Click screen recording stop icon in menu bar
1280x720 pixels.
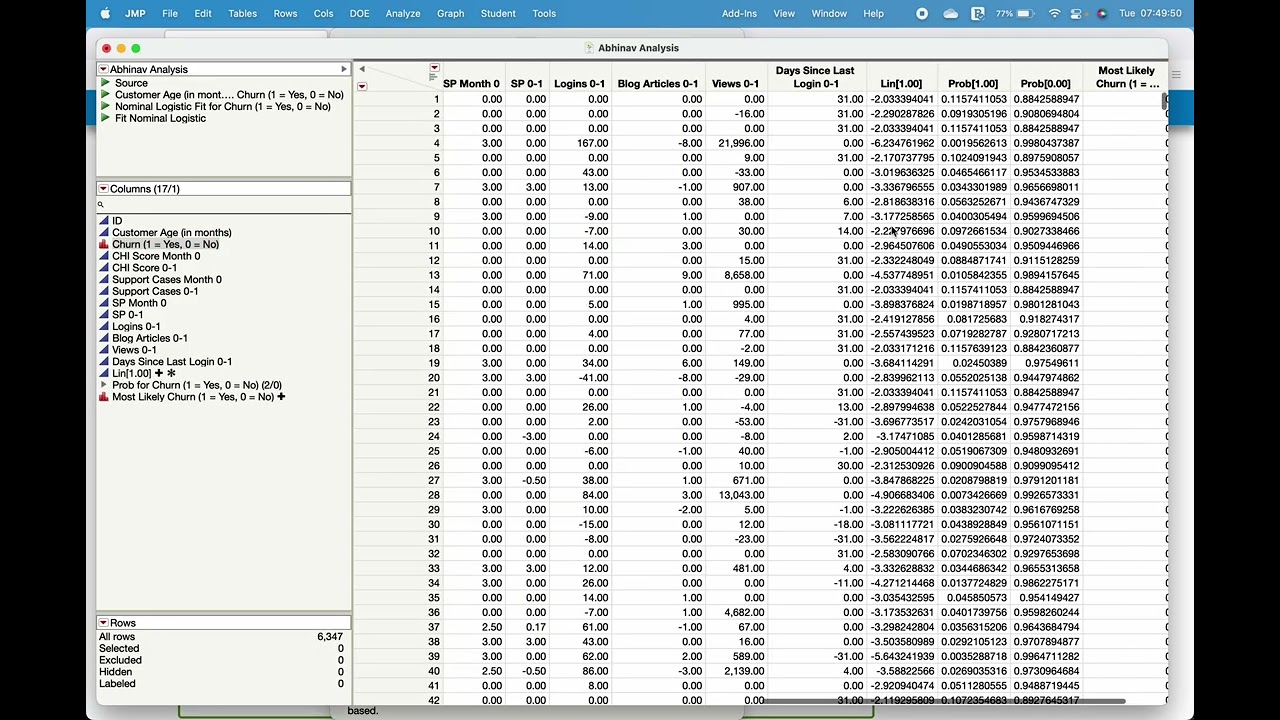click(x=922, y=13)
